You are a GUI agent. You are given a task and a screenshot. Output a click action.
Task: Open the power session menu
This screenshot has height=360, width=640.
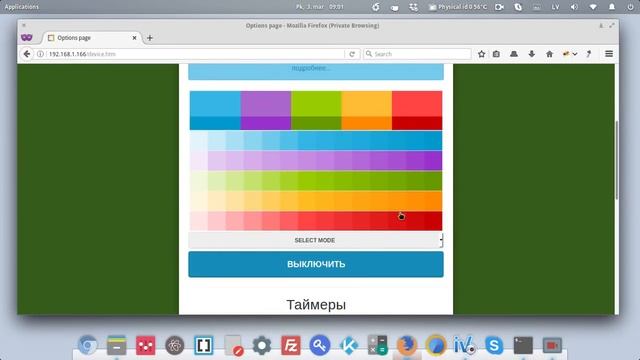pos(631,7)
